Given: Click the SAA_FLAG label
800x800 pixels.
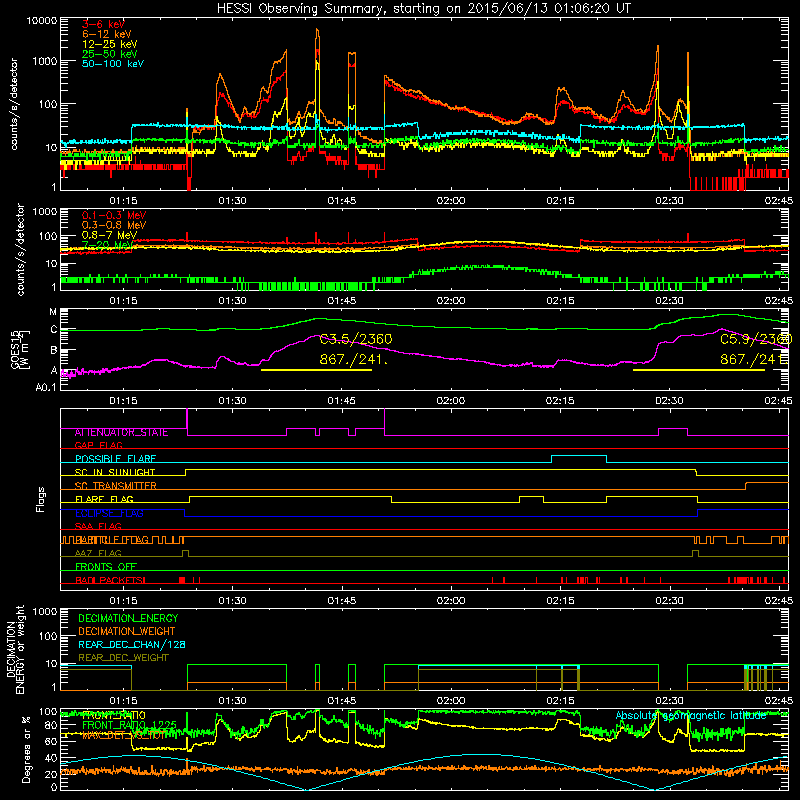Looking at the screenshot, I should (98, 526).
